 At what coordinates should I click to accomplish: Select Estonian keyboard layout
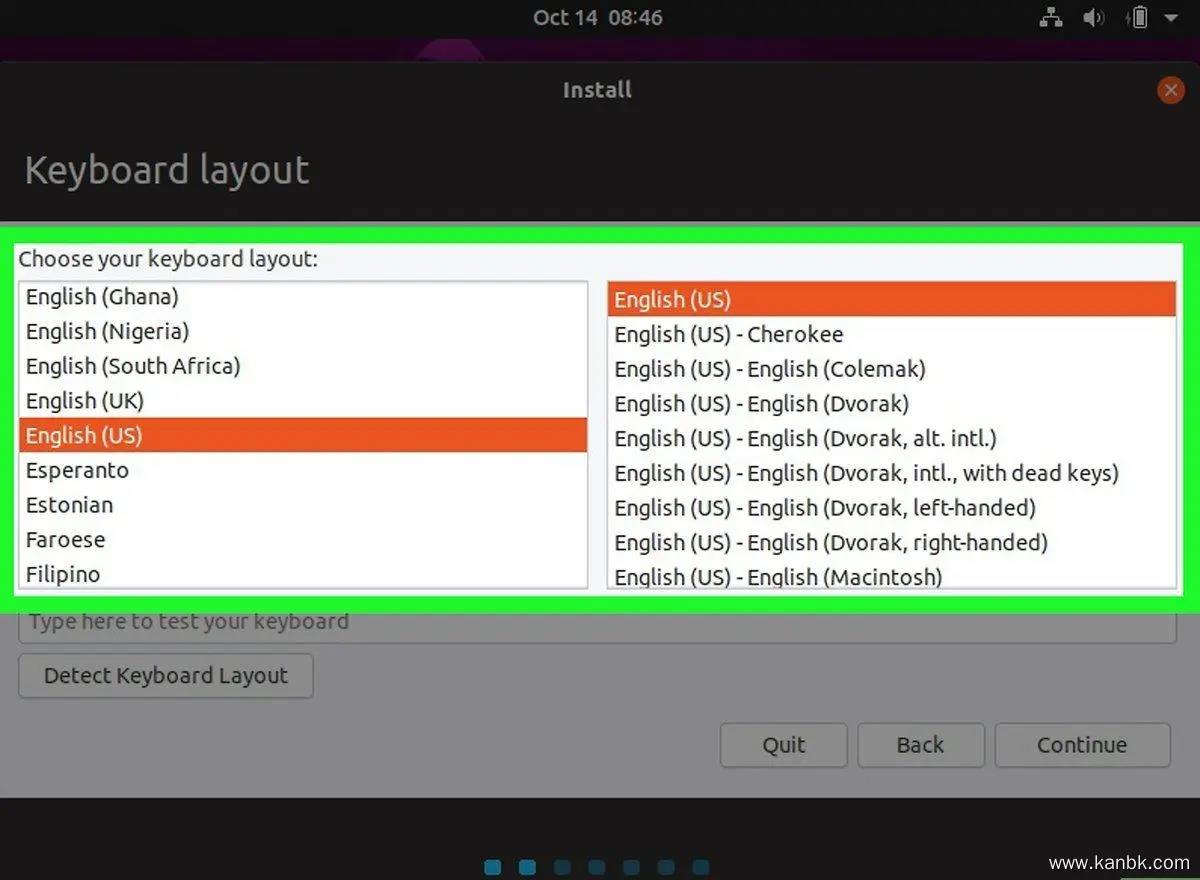[69, 505]
